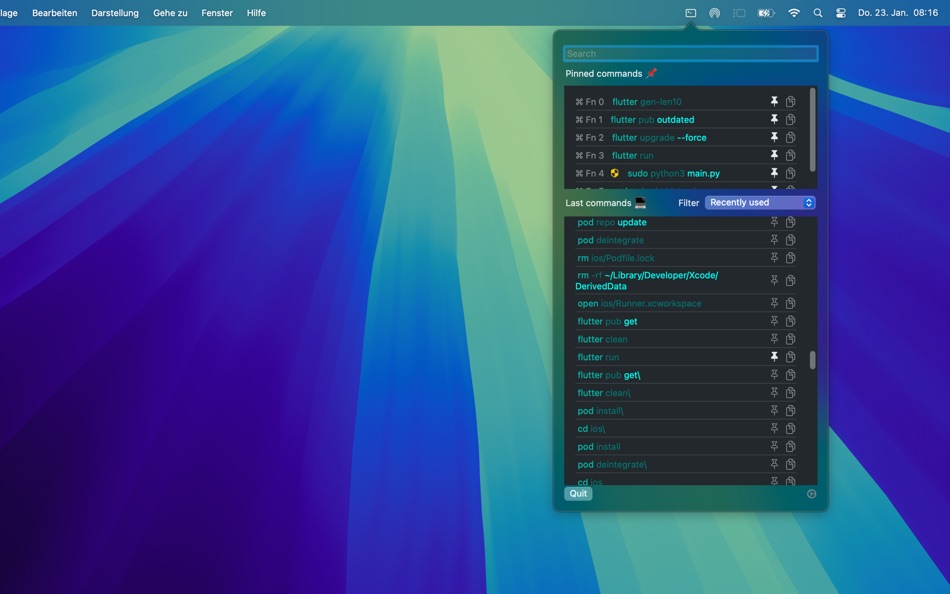Copy the rm -rf DerivedData command
This screenshot has height=594, width=950.
click(791, 280)
